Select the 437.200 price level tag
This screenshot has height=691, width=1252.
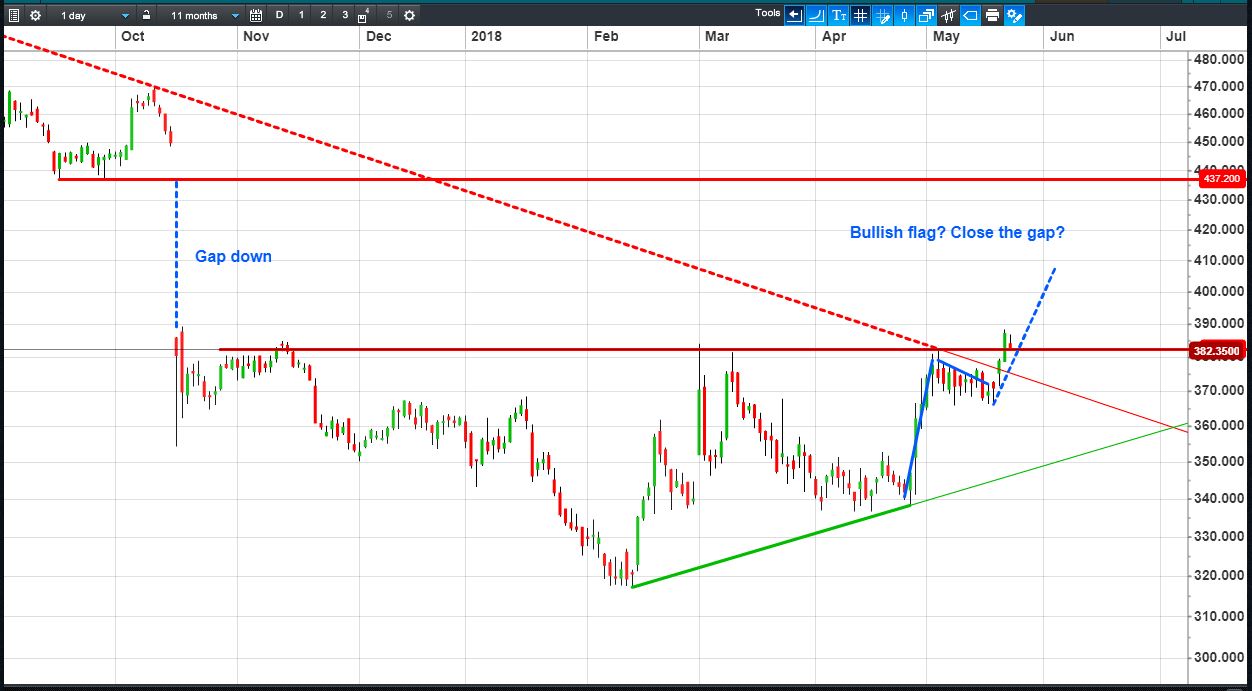point(1220,178)
